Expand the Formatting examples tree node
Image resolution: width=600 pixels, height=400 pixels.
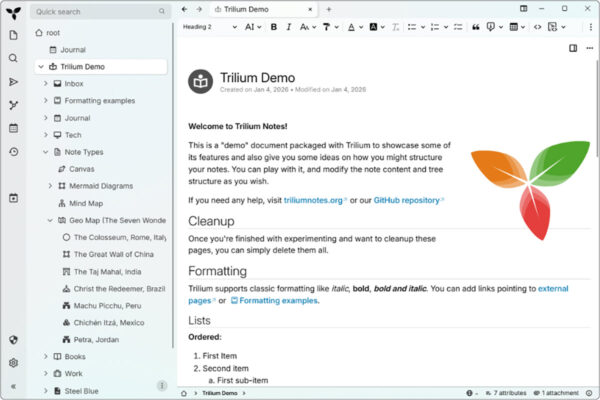pyautogui.click(x=46, y=100)
